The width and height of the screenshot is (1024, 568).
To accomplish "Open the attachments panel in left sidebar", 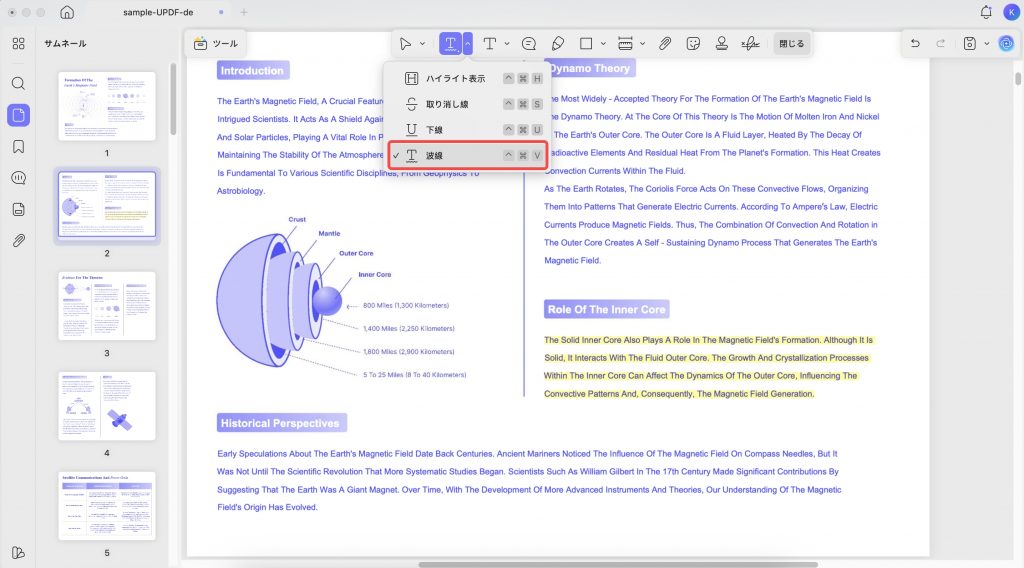I will click(x=18, y=240).
